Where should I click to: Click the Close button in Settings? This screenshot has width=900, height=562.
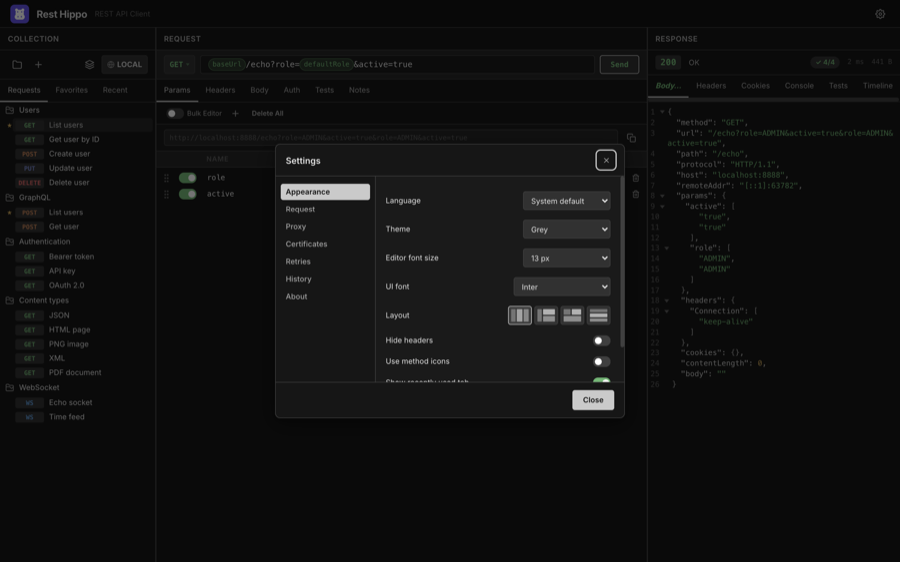tap(593, 400)
